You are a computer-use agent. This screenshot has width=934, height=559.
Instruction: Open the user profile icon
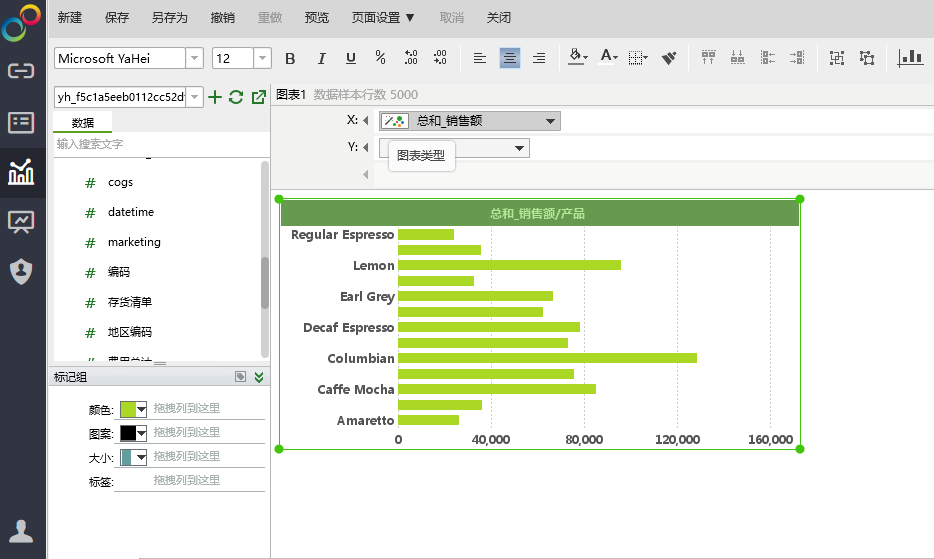(21, 531)
